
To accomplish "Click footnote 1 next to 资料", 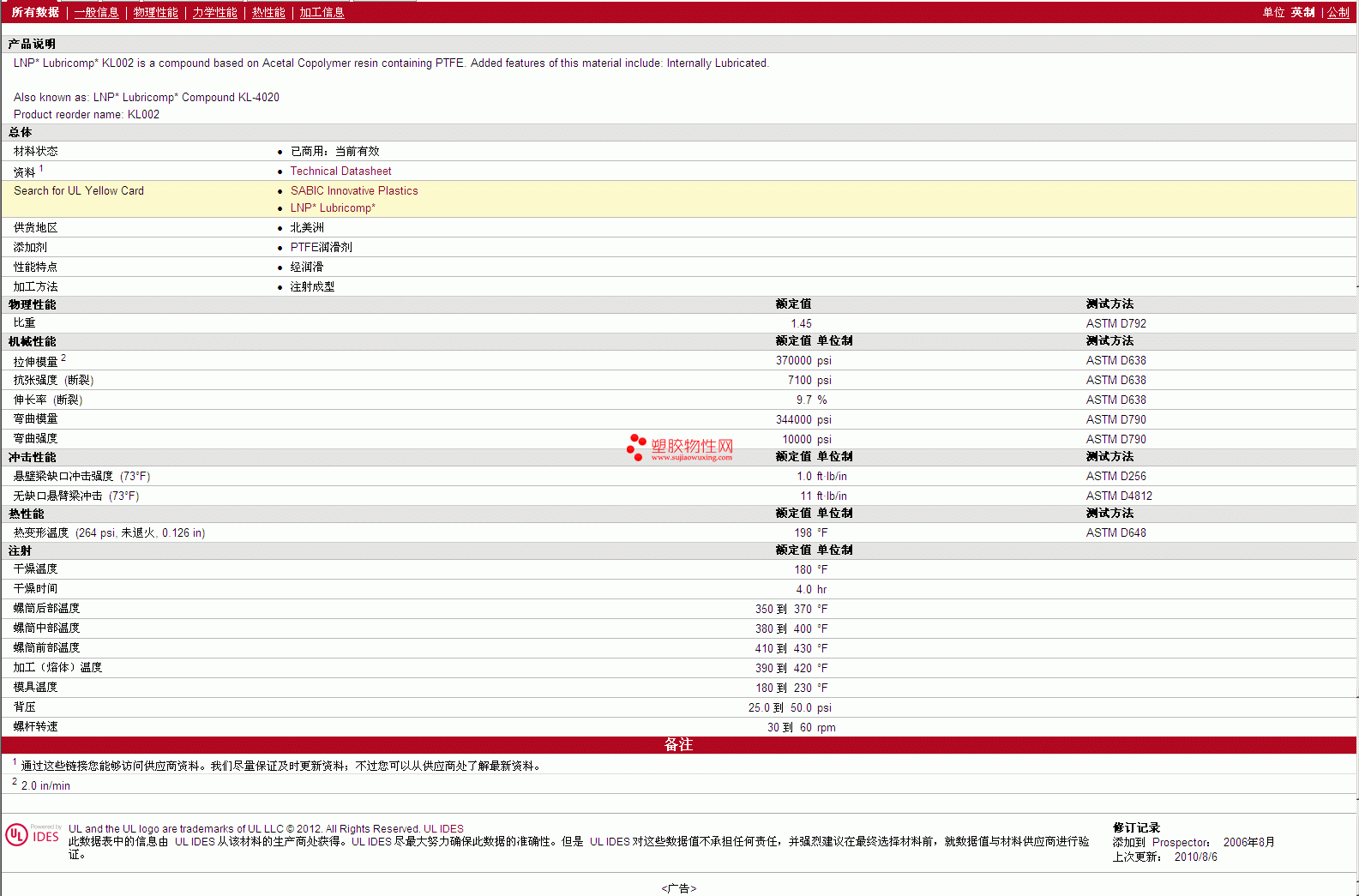I will coord(41,168).
